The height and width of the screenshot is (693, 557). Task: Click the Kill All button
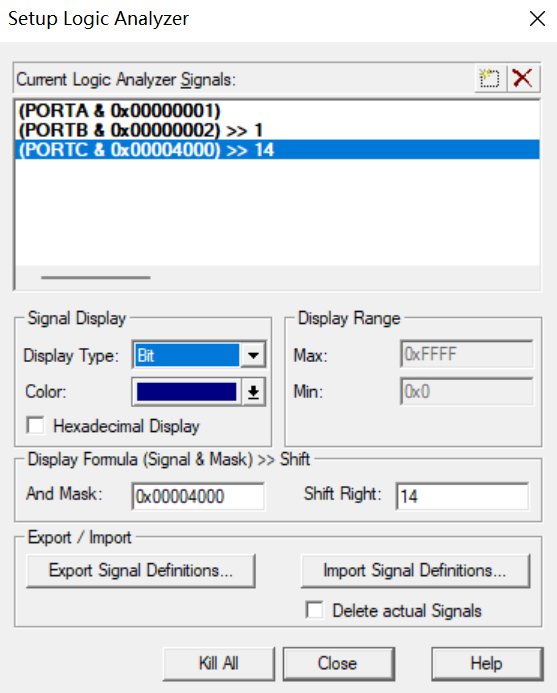(x=218, y=663)
